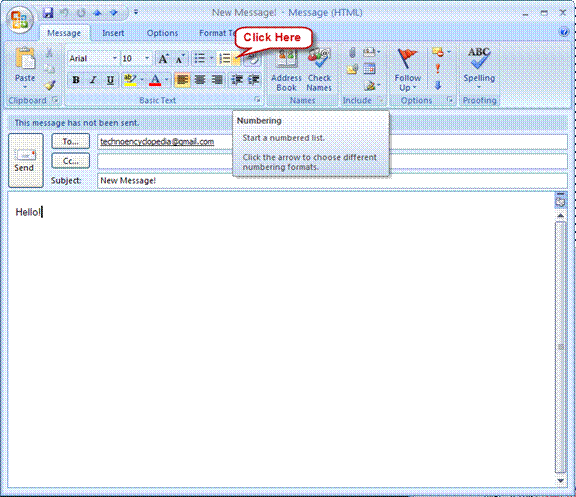
Task: Click the Office button orb
Action: coord(20,19)
